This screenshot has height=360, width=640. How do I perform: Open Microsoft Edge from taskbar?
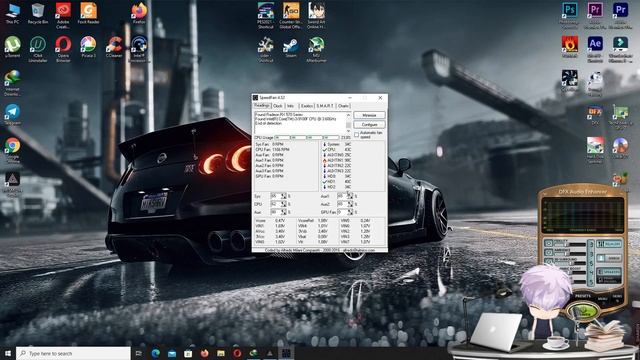[156, 353]
